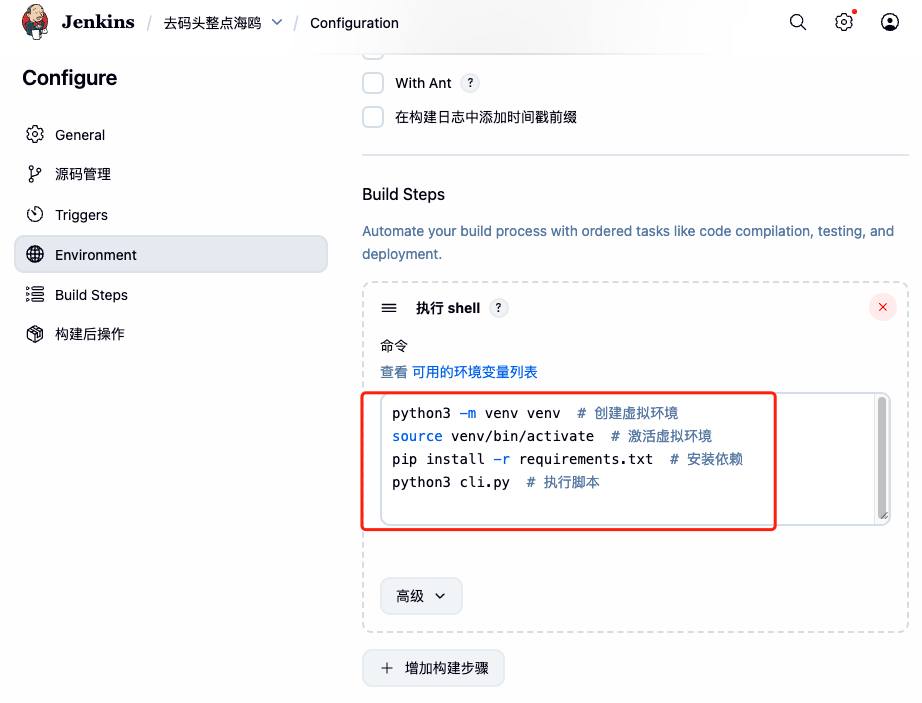Click the 构建后操作 package icon
The image size is (922, 703).
coord(35,334)
